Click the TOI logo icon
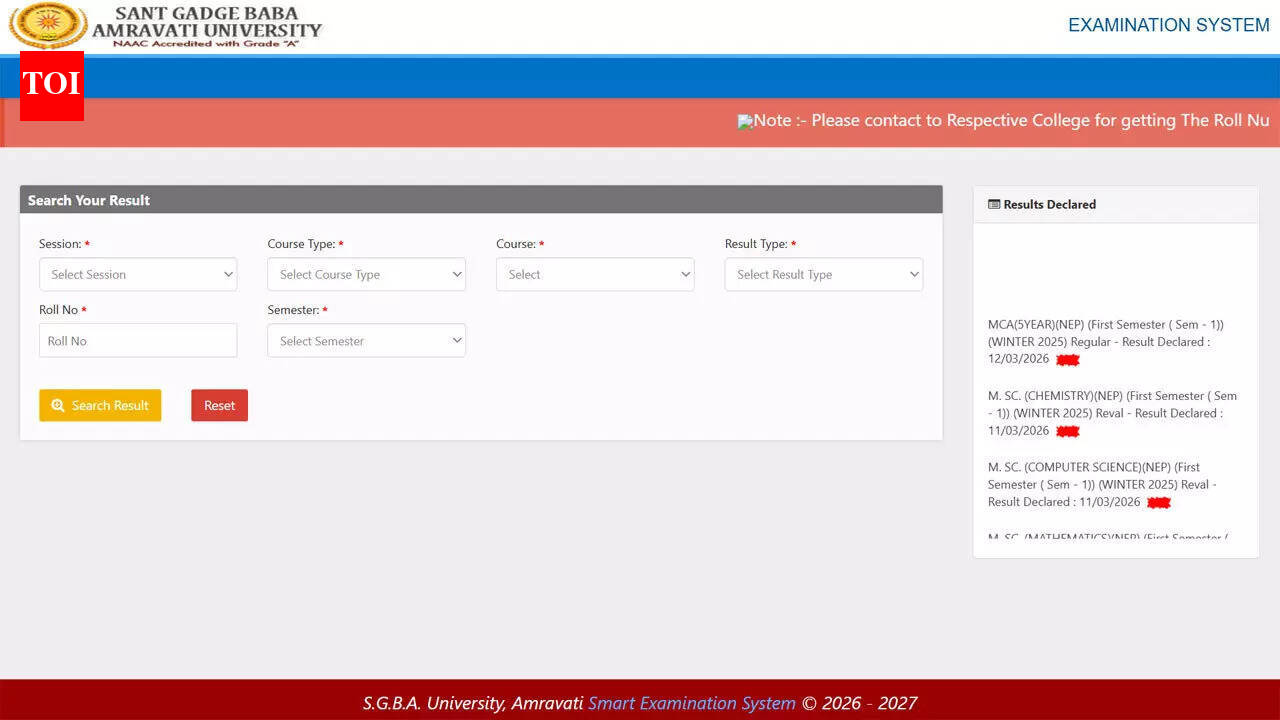This screenshot has width=1280, height=720. coord(51,86)
